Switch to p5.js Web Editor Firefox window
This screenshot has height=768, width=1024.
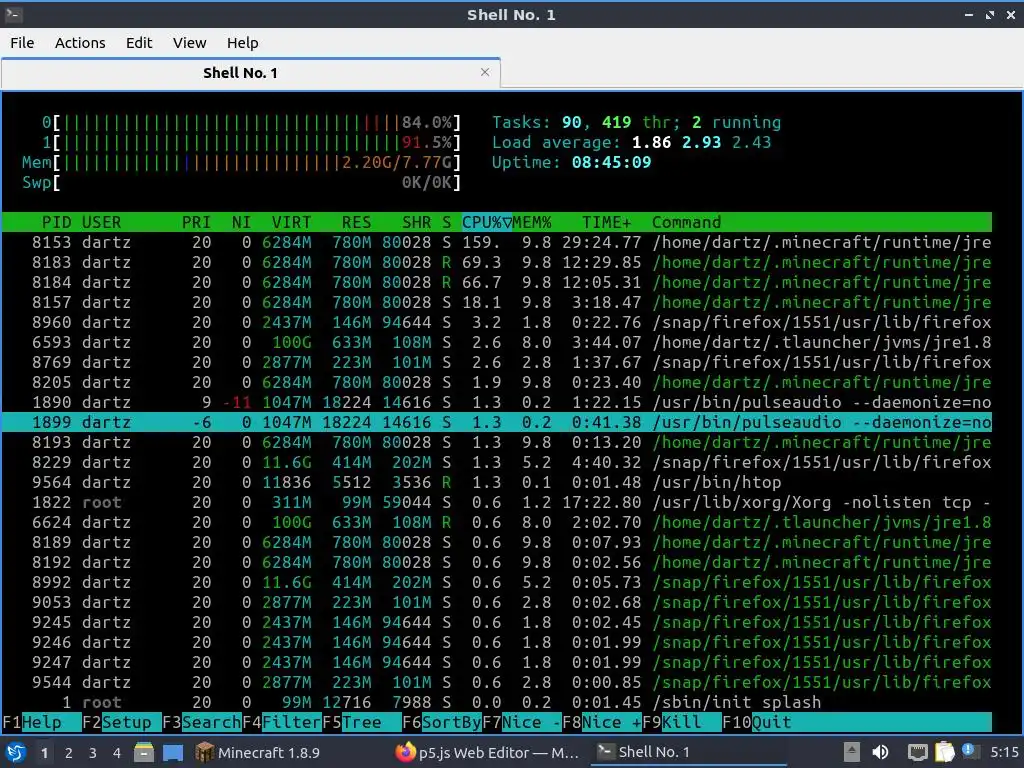click(488, 752)
